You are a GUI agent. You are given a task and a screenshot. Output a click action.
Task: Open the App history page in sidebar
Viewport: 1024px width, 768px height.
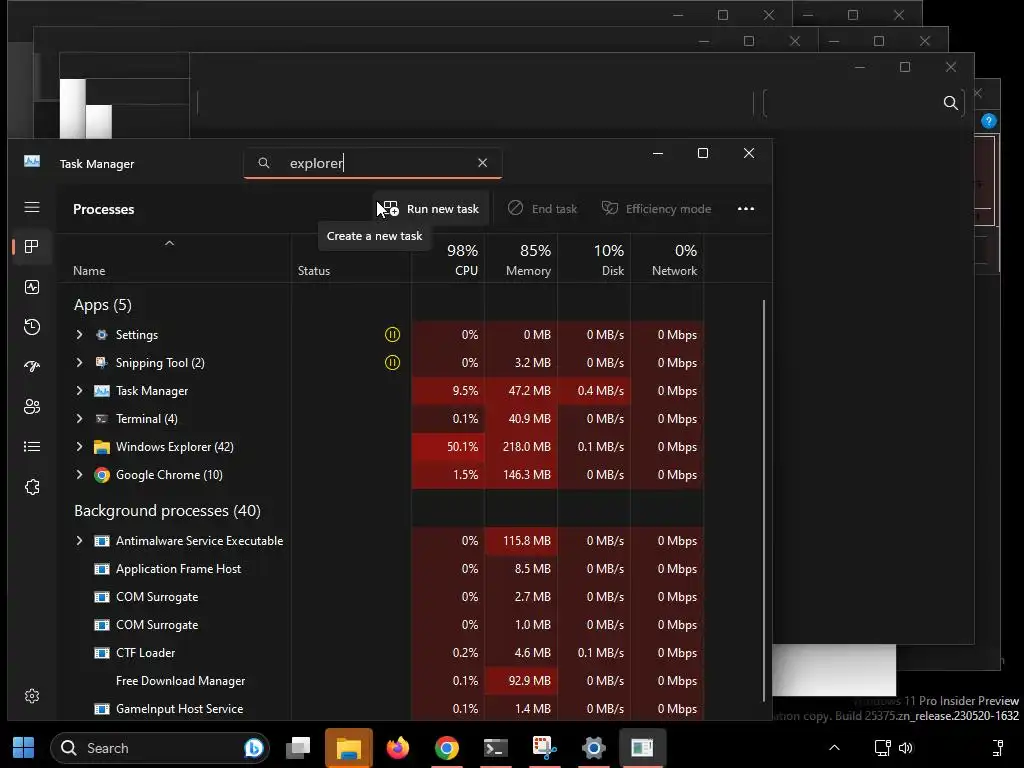(32, 327)
